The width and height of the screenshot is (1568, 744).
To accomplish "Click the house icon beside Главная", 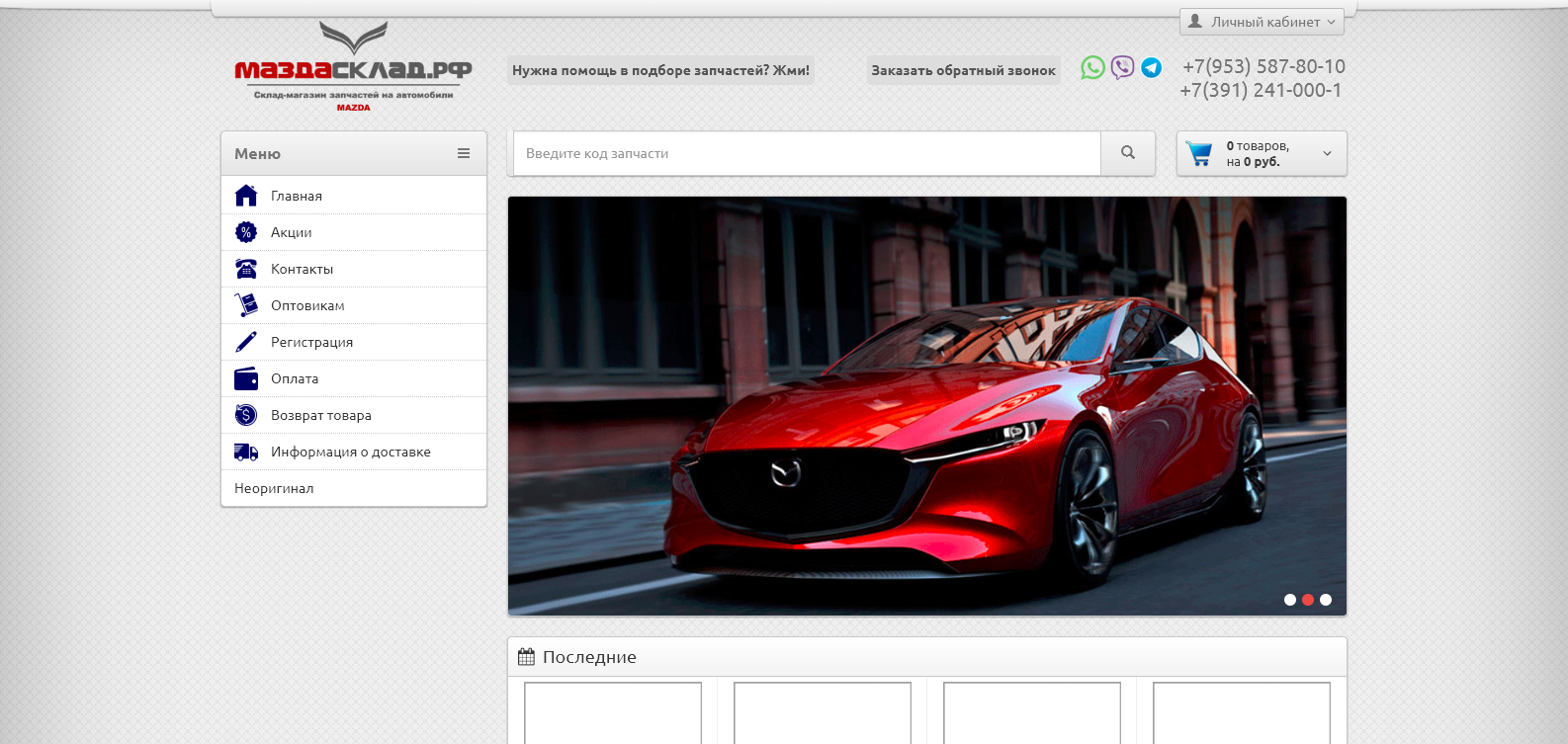I will coord(246,196).
